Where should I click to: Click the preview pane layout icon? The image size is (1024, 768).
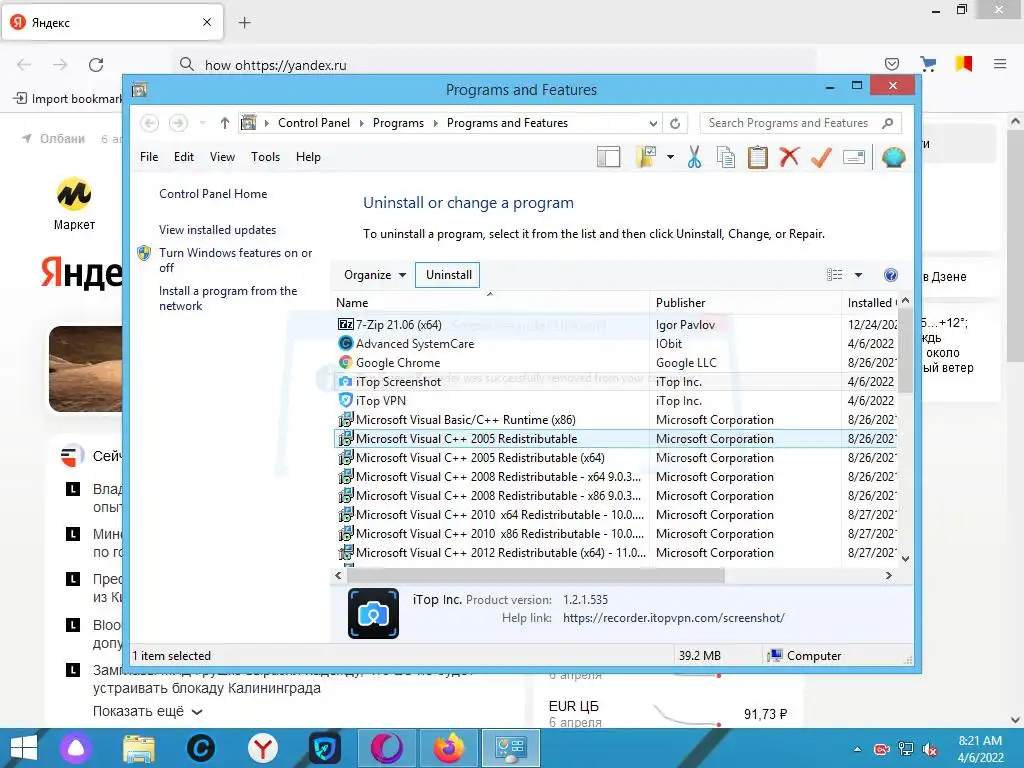click(608, 157)
